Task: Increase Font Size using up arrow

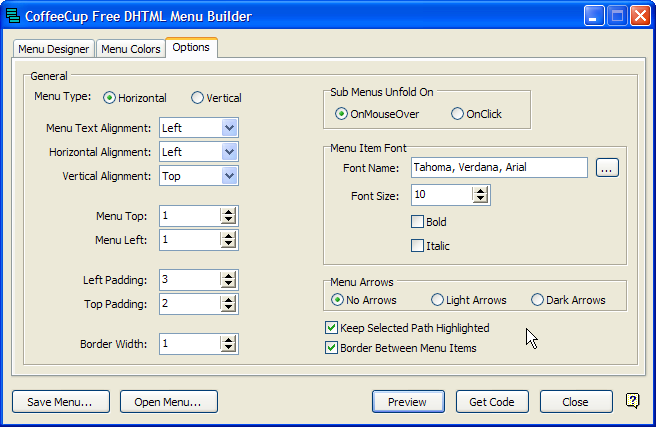Action: click(x=480, y=190)
